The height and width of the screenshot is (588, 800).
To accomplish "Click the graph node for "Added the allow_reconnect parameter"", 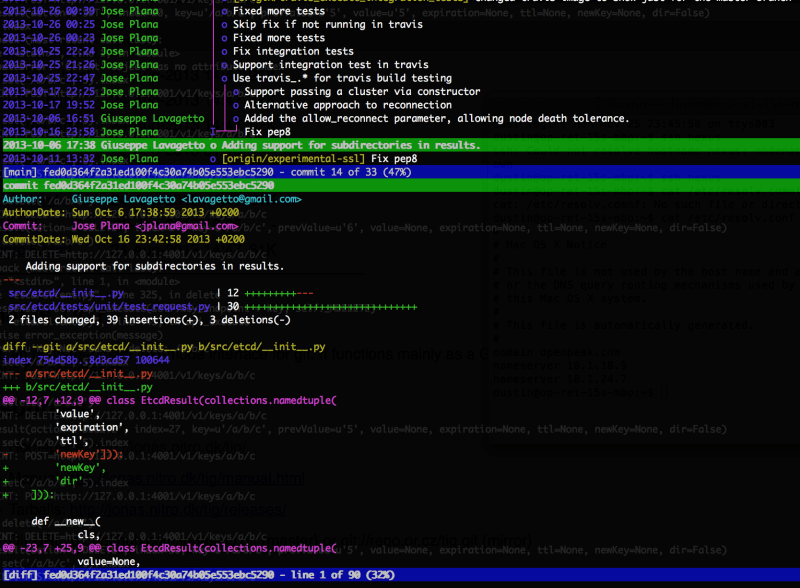I will pyautogui.click(x=236, y=118).
